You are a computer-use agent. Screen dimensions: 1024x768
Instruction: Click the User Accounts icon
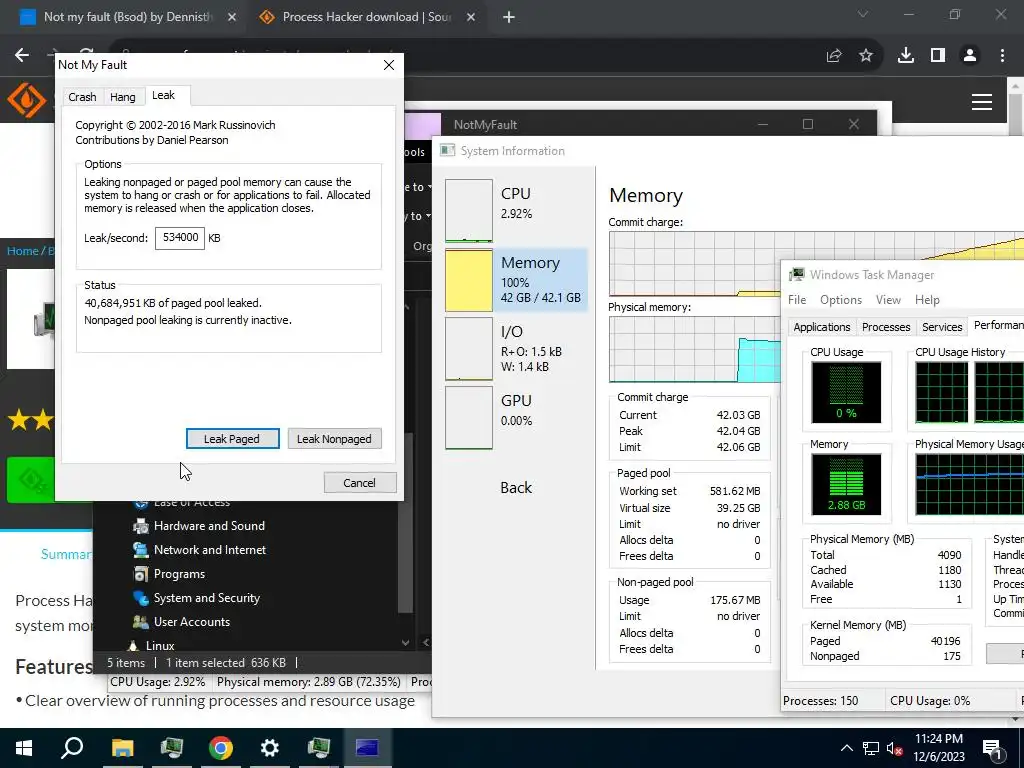coord(140,622)
